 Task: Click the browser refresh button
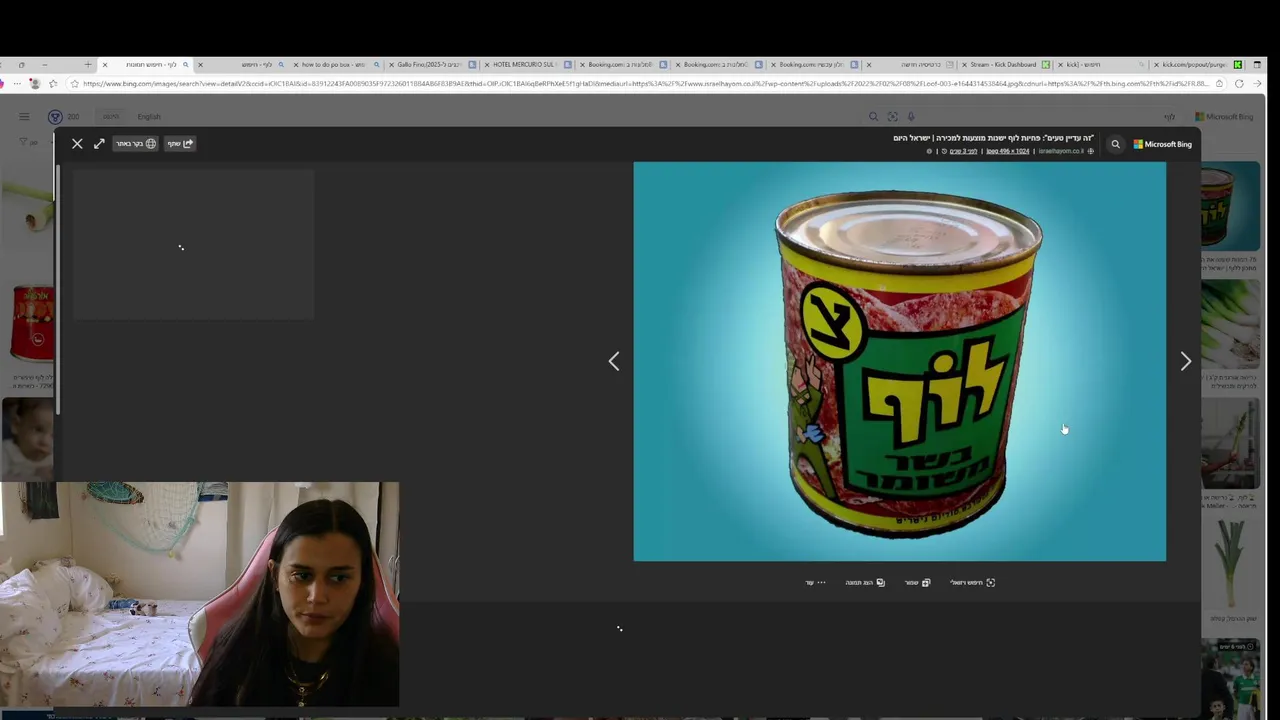coord(1239,84)
